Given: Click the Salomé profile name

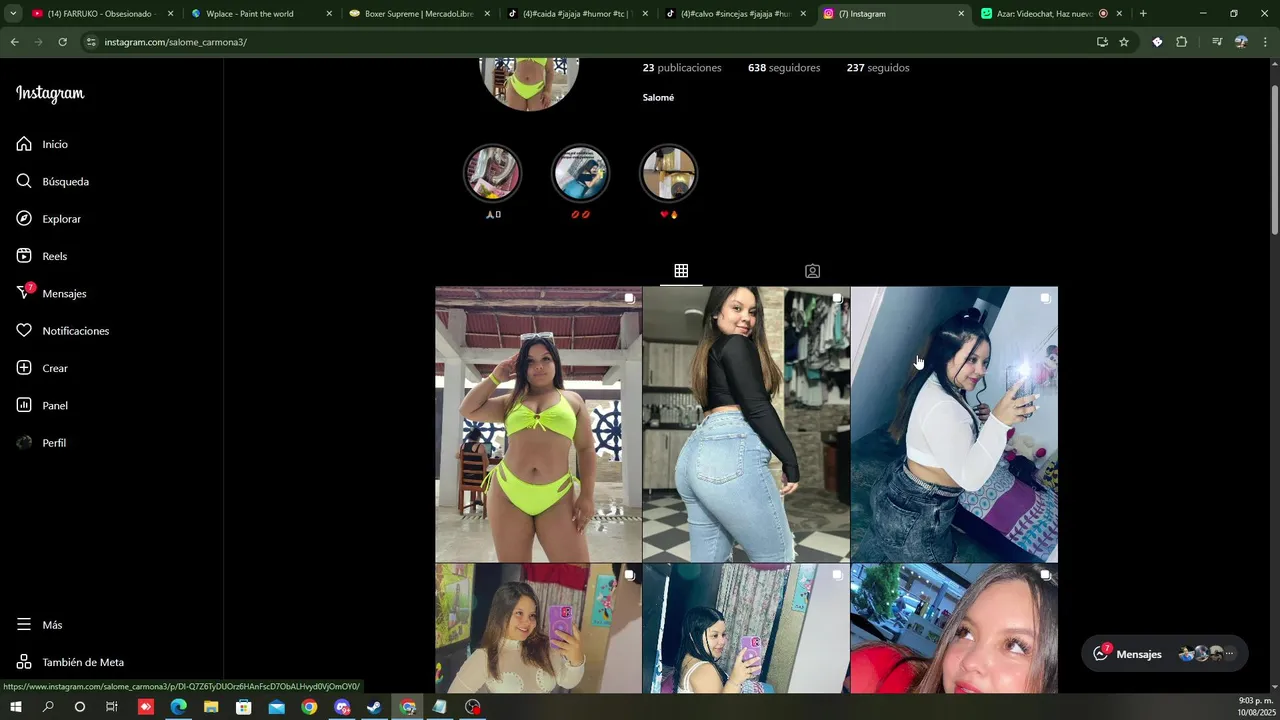Looking at the screenshot, I should 658,97.
